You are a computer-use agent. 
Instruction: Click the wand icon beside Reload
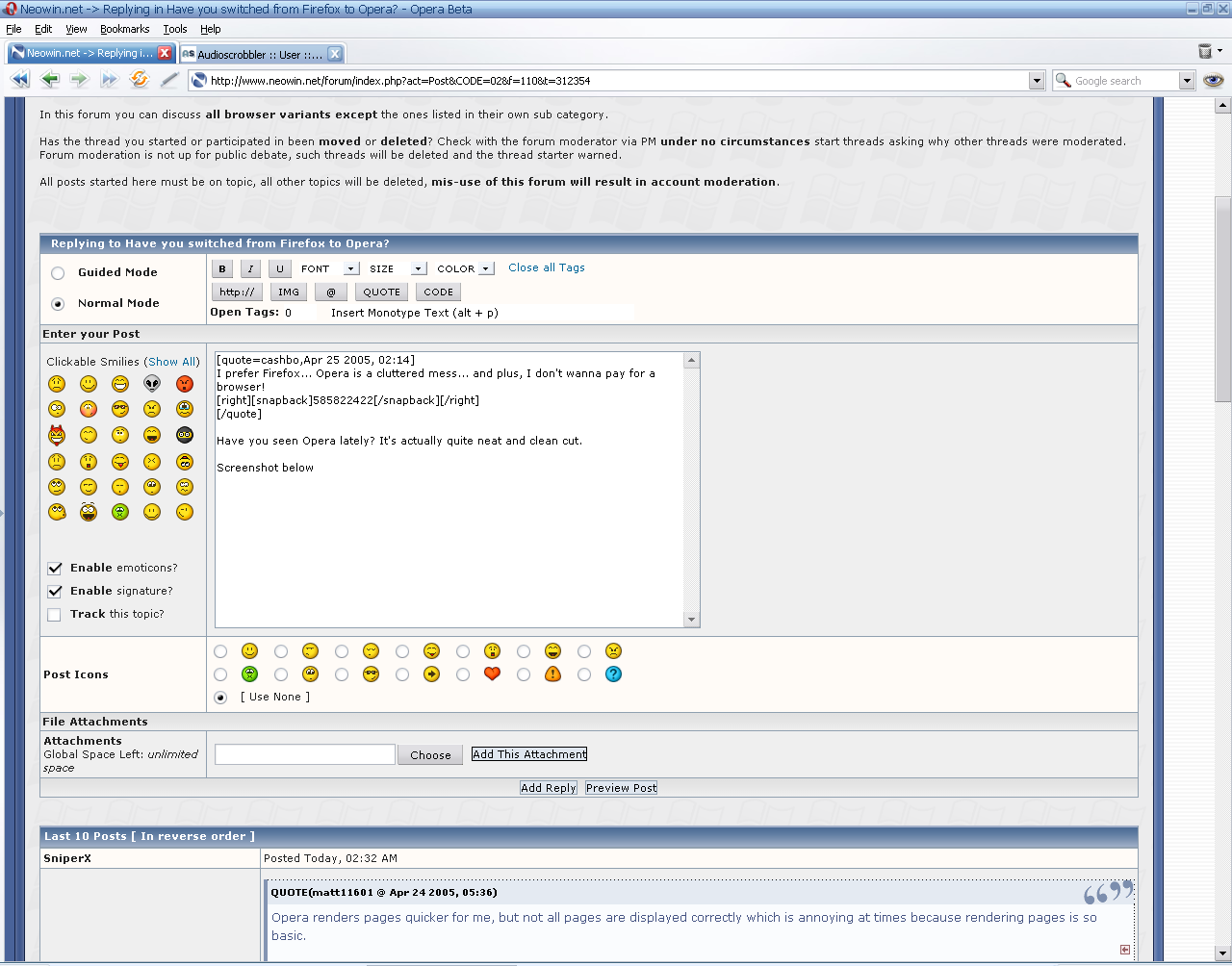pyautogui.click(x=169, y=80)
